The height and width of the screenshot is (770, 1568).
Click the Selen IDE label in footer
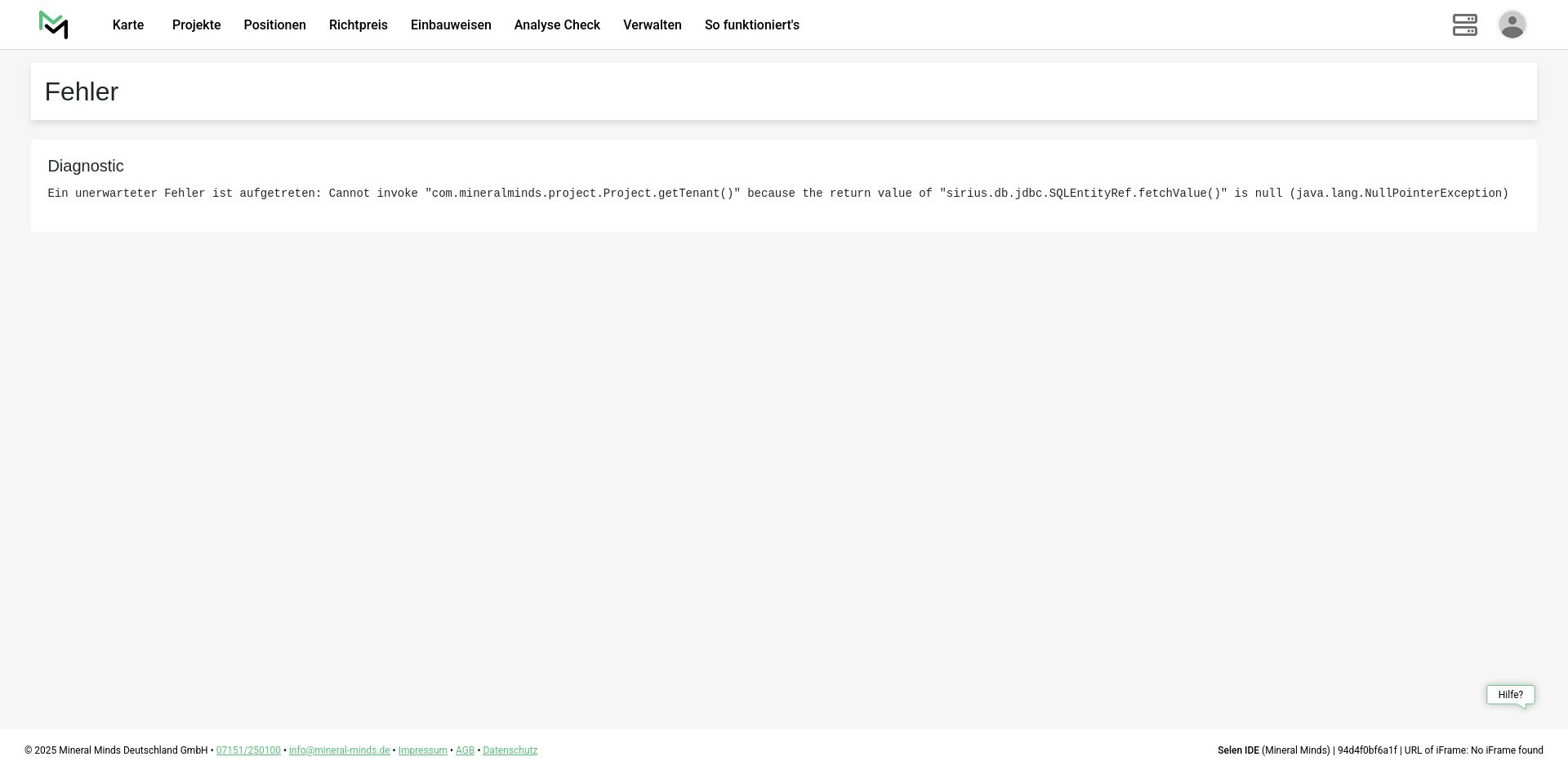coord(1238,750)
